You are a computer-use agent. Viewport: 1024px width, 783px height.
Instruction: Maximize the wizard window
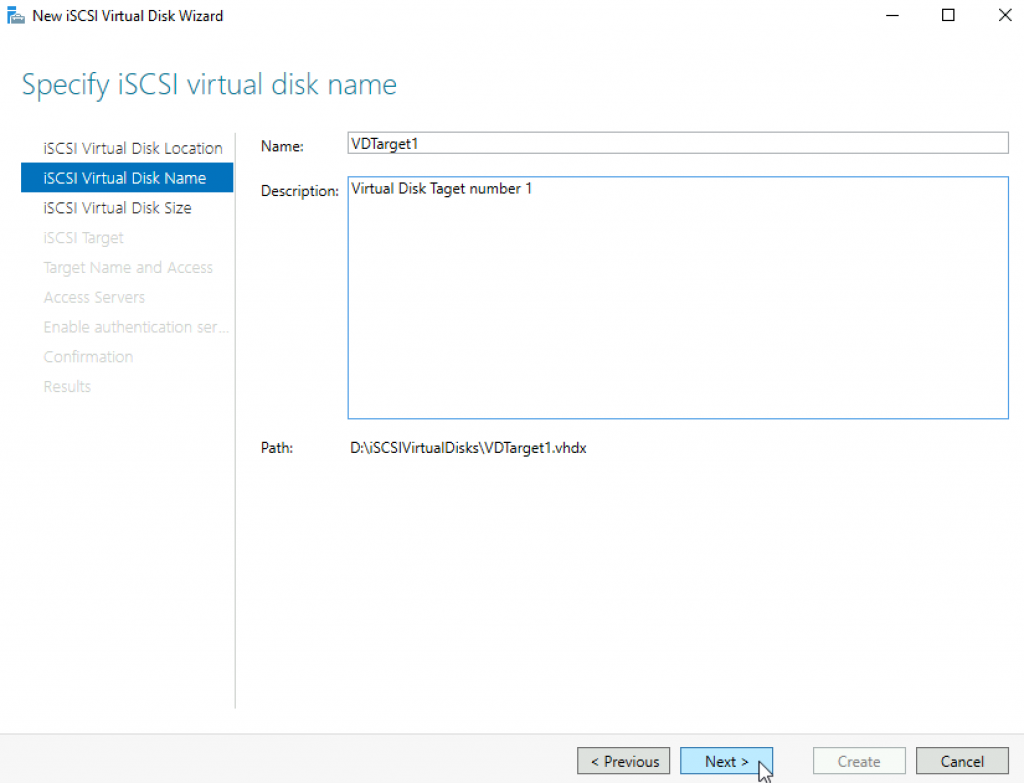(x=948, y=15)
